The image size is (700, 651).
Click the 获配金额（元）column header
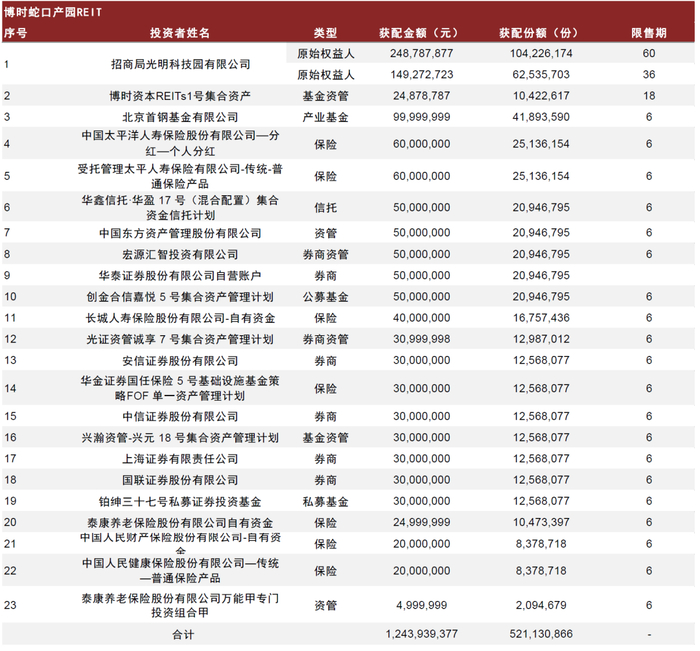[421, 33]
